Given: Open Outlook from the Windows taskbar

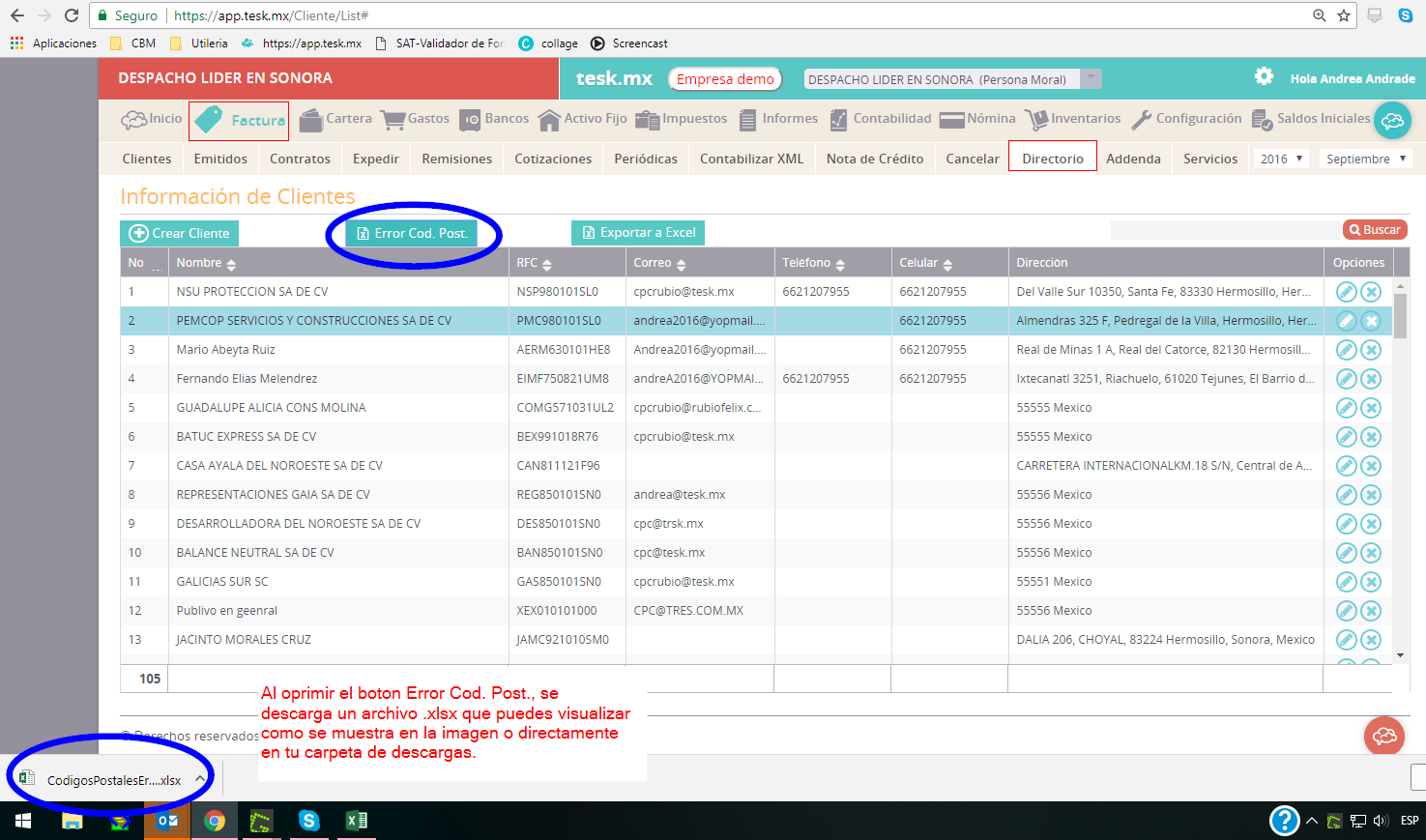Looking at the screenshot, I should (167, 821).
